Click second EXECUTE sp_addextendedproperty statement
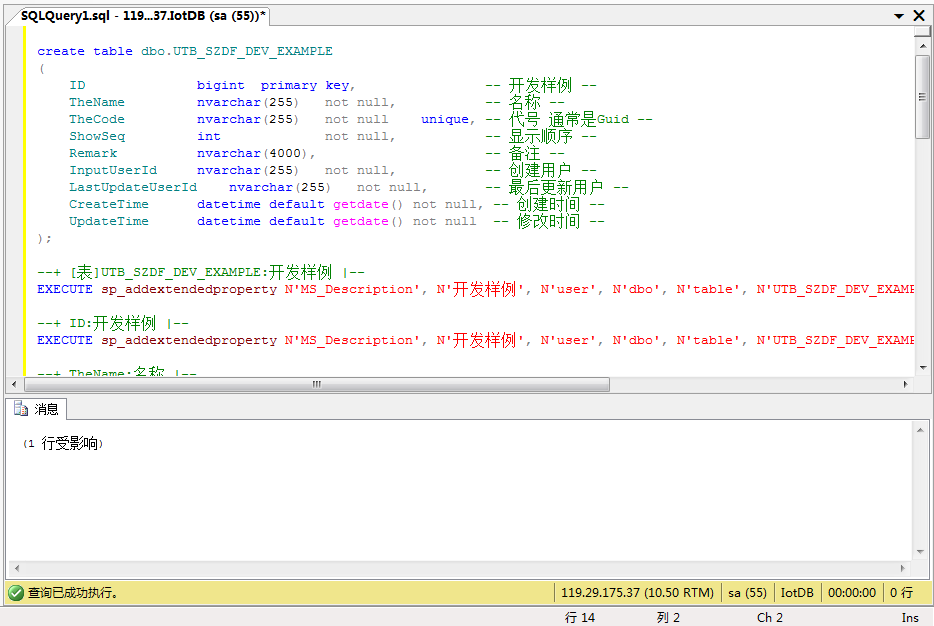This screenshot has width=934, height=626. [x=475, y=340]
